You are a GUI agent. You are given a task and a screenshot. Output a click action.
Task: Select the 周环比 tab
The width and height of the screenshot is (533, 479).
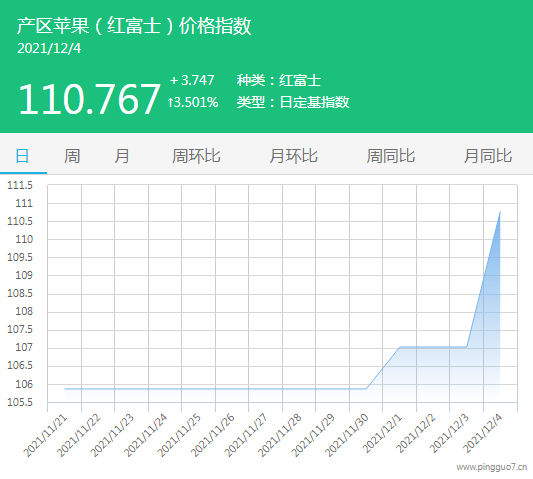(x=196, y=156)
